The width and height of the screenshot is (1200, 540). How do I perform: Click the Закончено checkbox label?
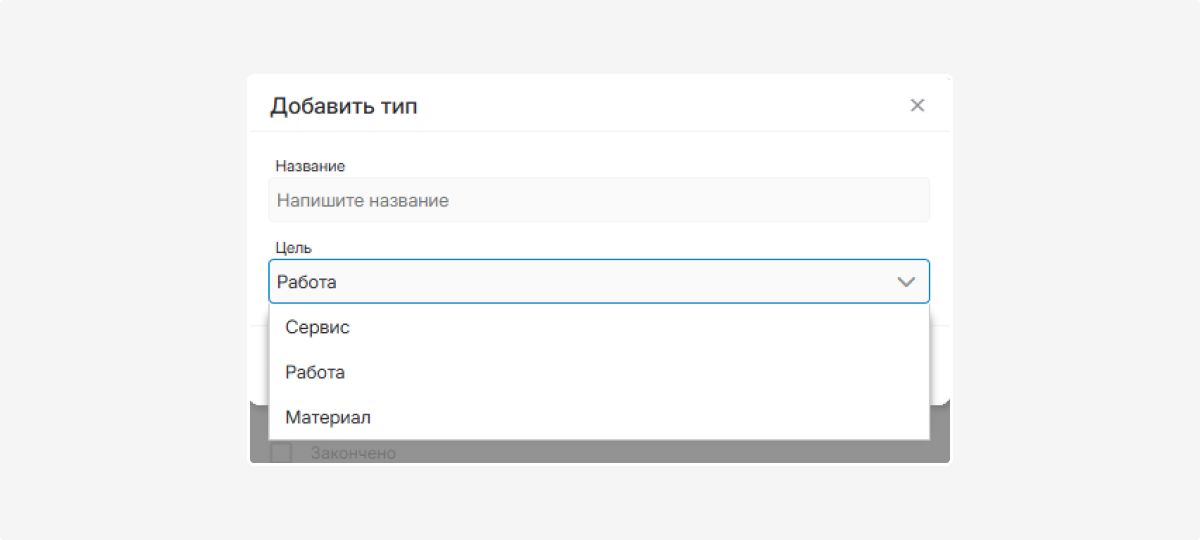tap(353, 453)
